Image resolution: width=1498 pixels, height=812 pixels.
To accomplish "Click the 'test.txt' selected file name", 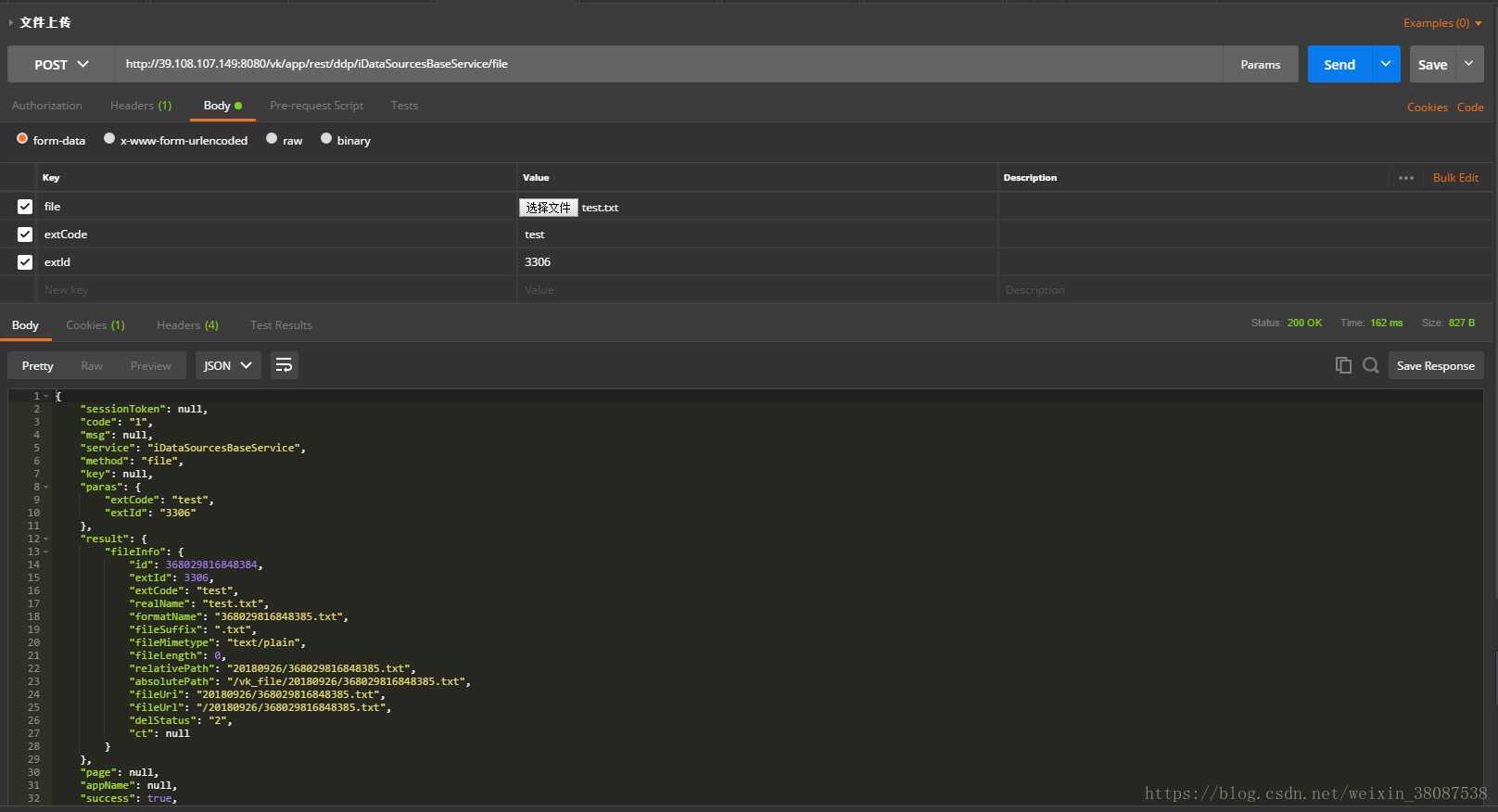I will point(600,208).
